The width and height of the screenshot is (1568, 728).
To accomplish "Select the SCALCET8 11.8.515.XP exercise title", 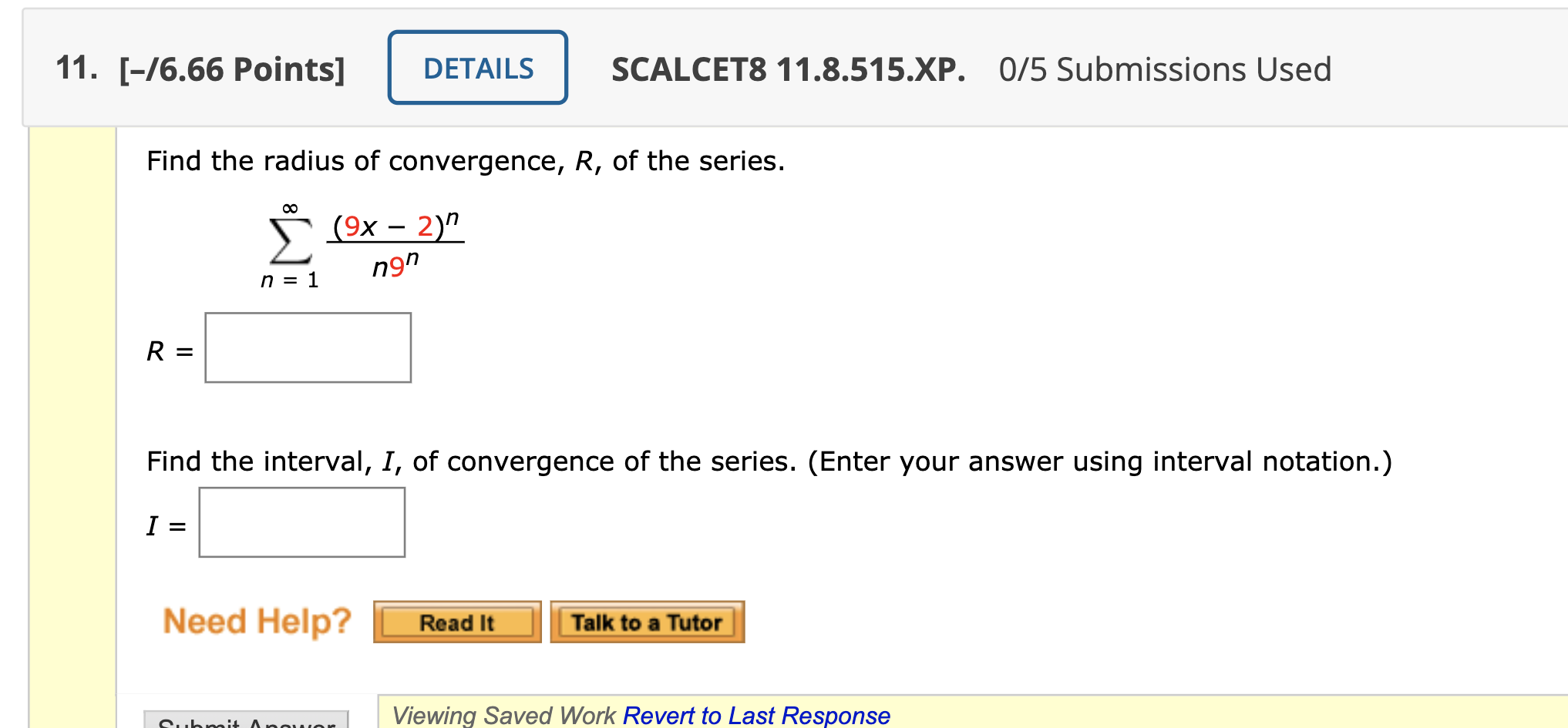I will click(x=786, y=69).
